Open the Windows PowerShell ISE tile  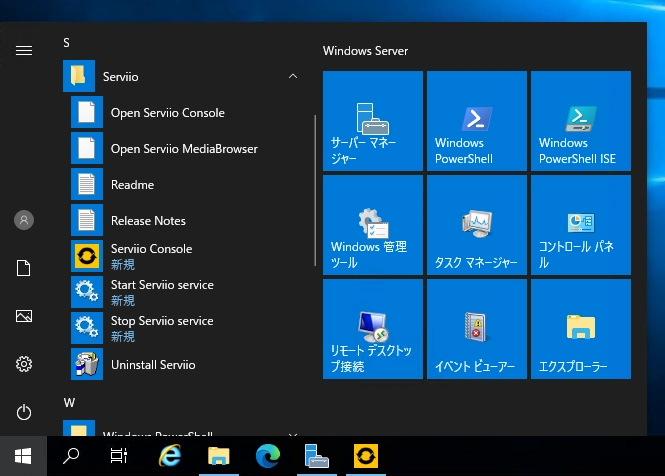pos(581,121)
